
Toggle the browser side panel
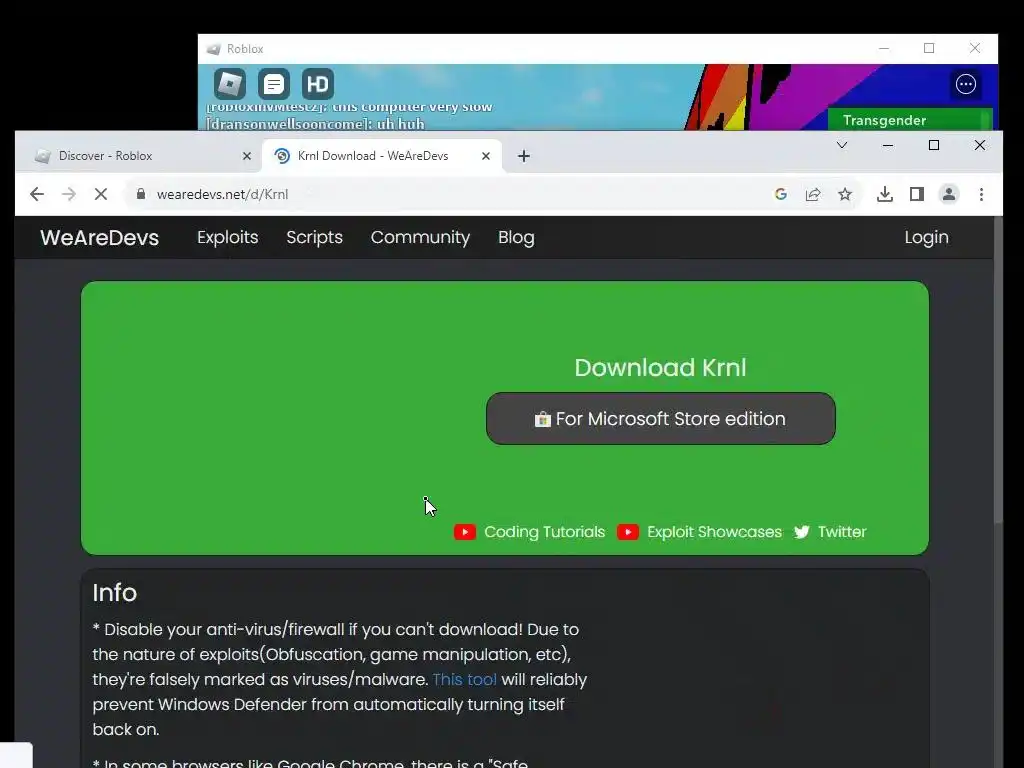click(917, 194)
